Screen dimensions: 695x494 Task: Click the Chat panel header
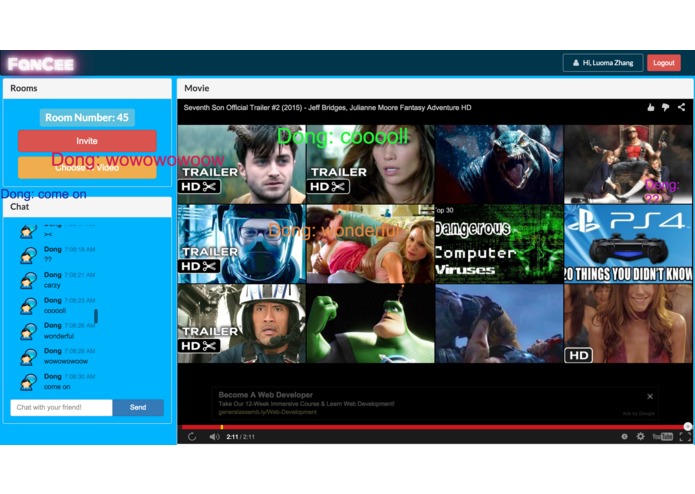pyautogui.click(x=87, y=207)
